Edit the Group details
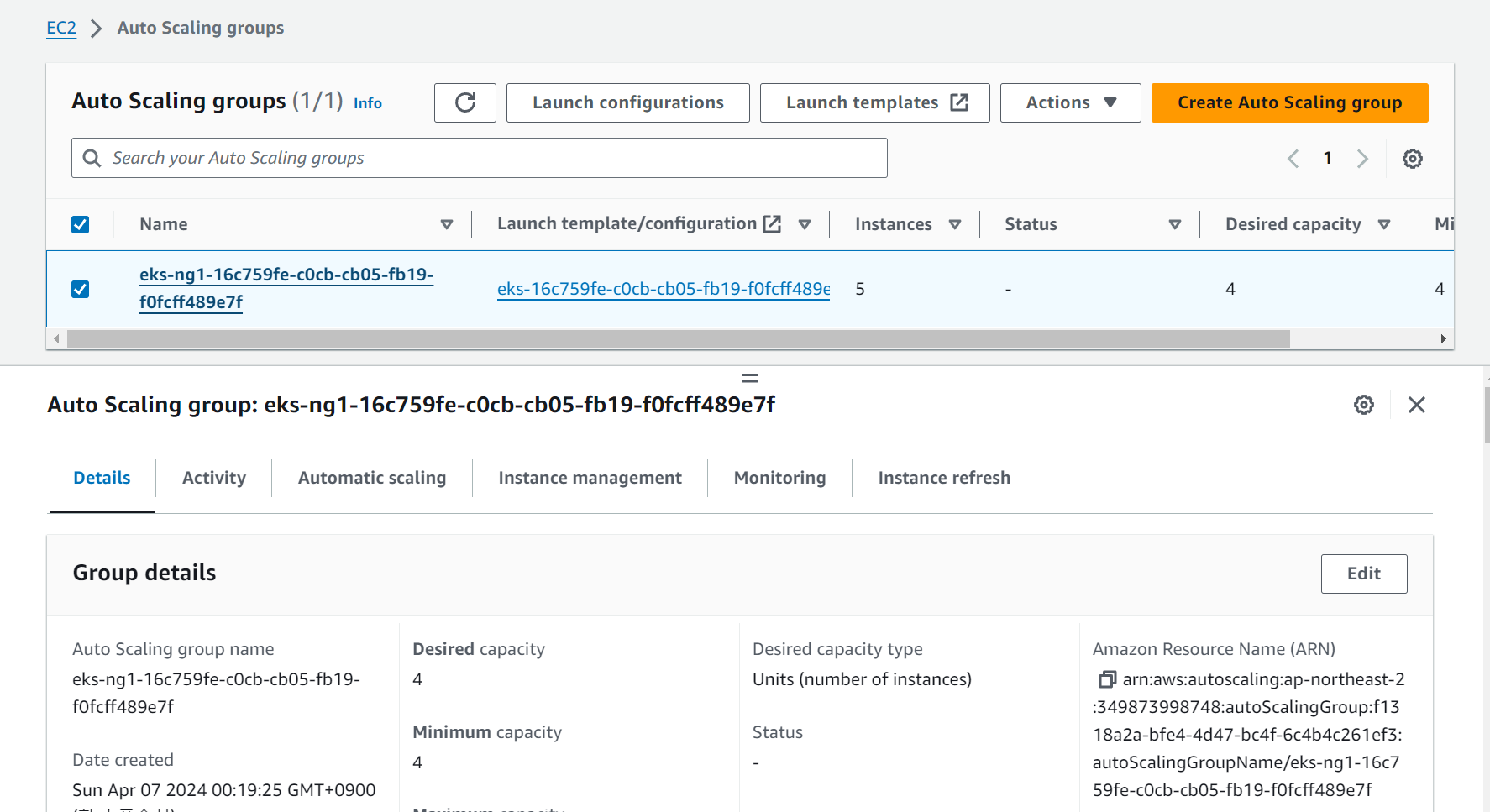1490x812 pixels. coord(1364,574)
